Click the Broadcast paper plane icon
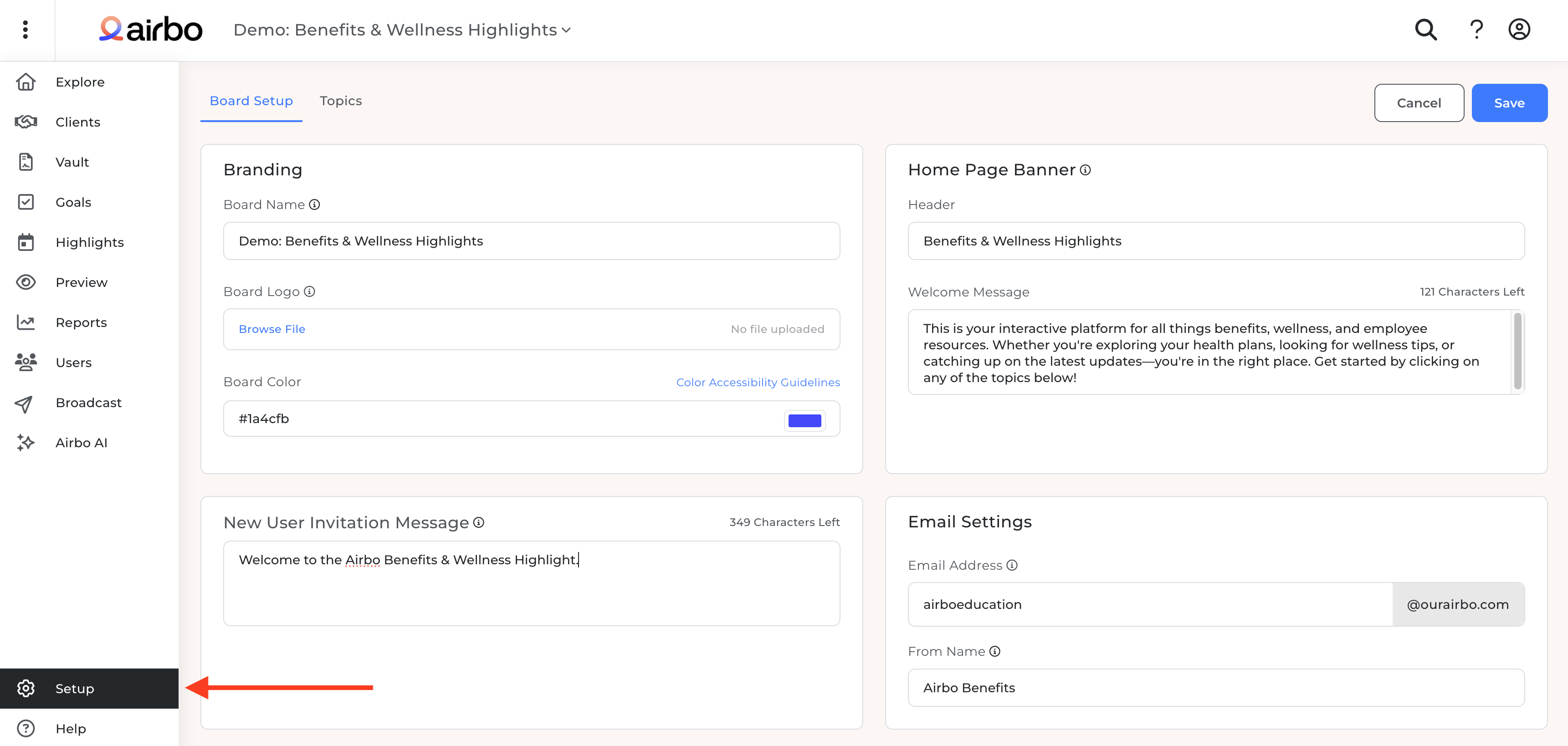This screenshot has height=746, width=1568. tap(24, 404)
